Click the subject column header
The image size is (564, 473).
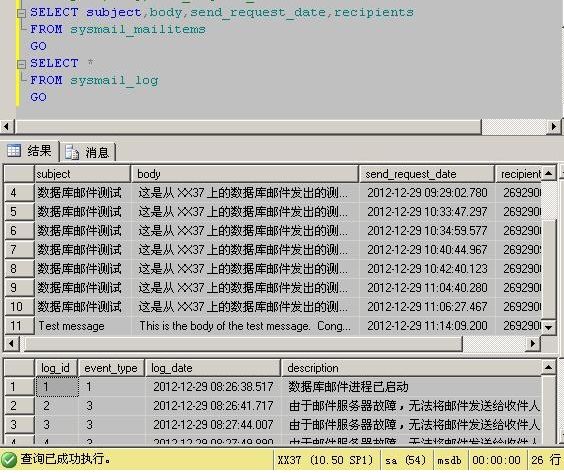82,174
